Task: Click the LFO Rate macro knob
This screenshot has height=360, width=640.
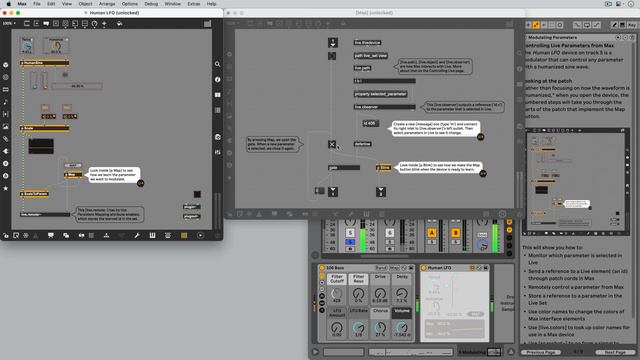Action: pyautogui.click(x=358, y=327)
